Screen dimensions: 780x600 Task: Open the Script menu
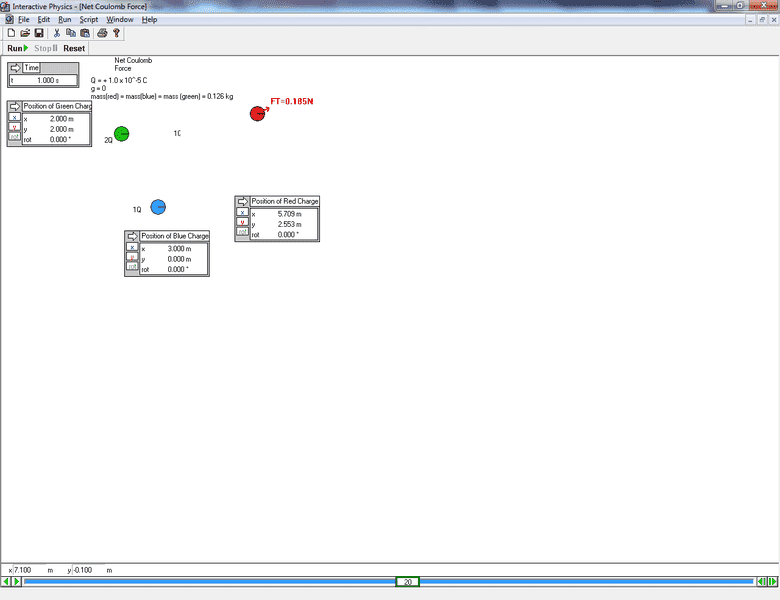point(89,19)
